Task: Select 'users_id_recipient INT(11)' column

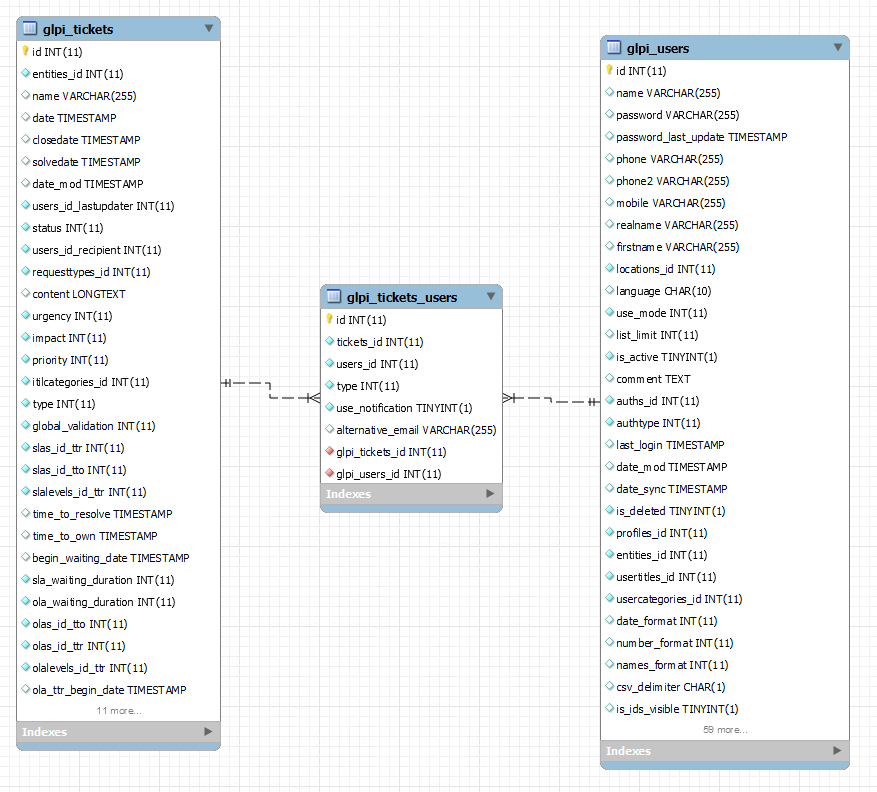Action: tap(97, 250)
